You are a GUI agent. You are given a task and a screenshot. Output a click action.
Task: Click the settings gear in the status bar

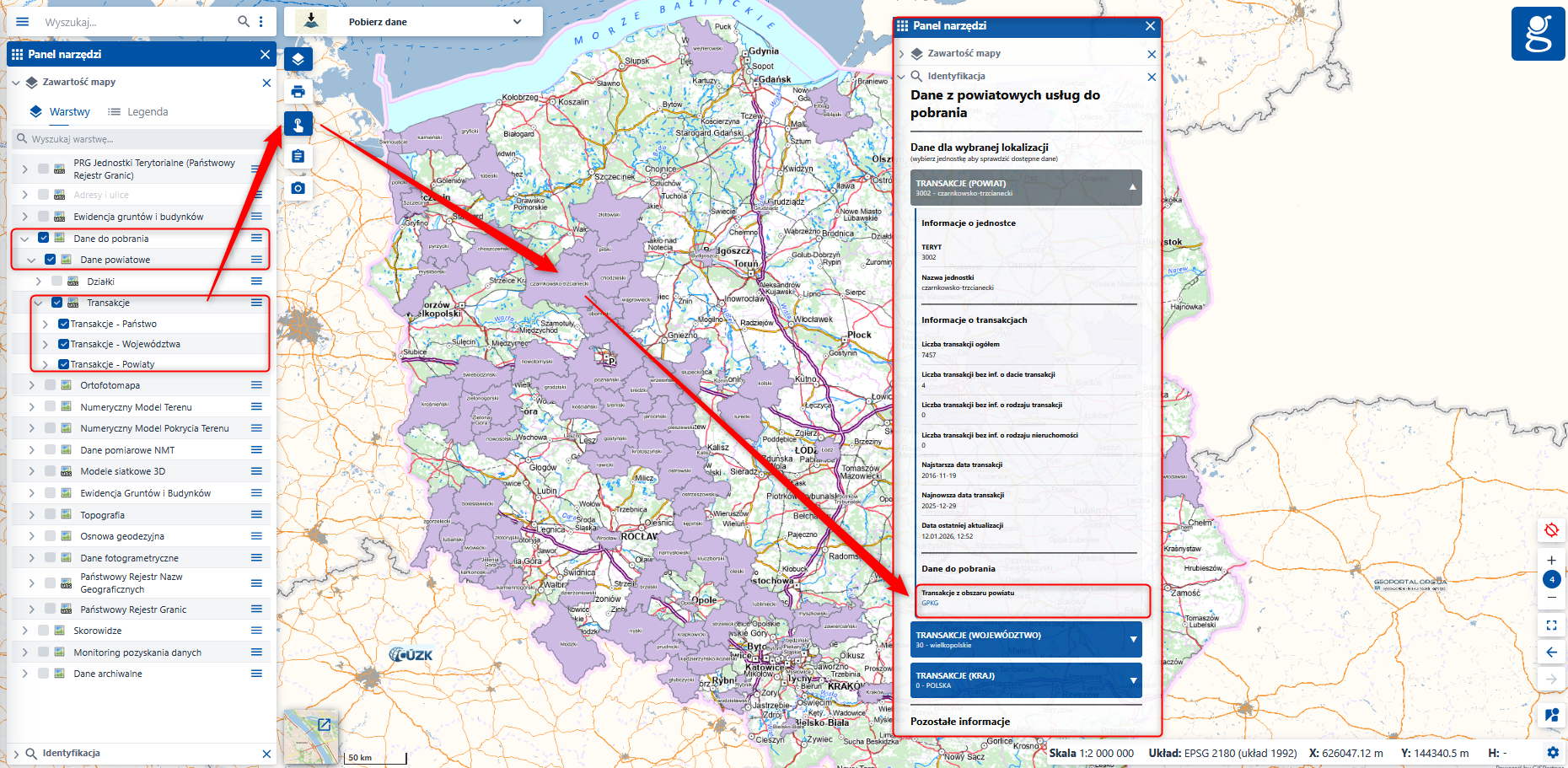tap(1552, 752)
